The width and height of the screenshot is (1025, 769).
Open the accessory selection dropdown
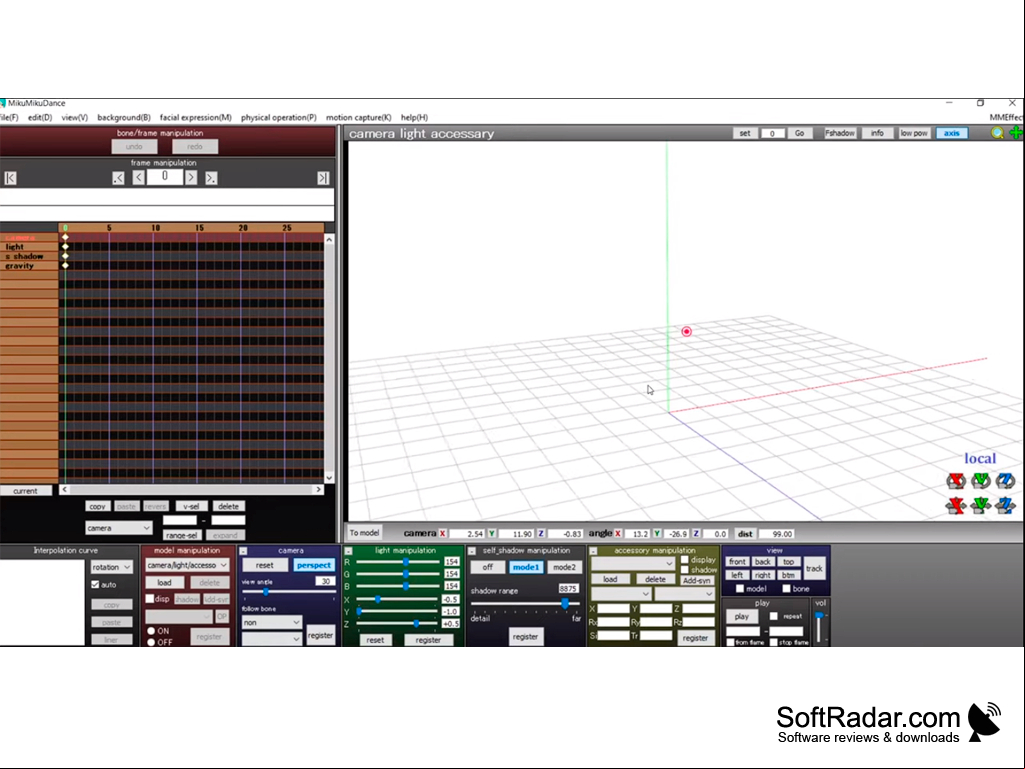(x=632, y=563)
